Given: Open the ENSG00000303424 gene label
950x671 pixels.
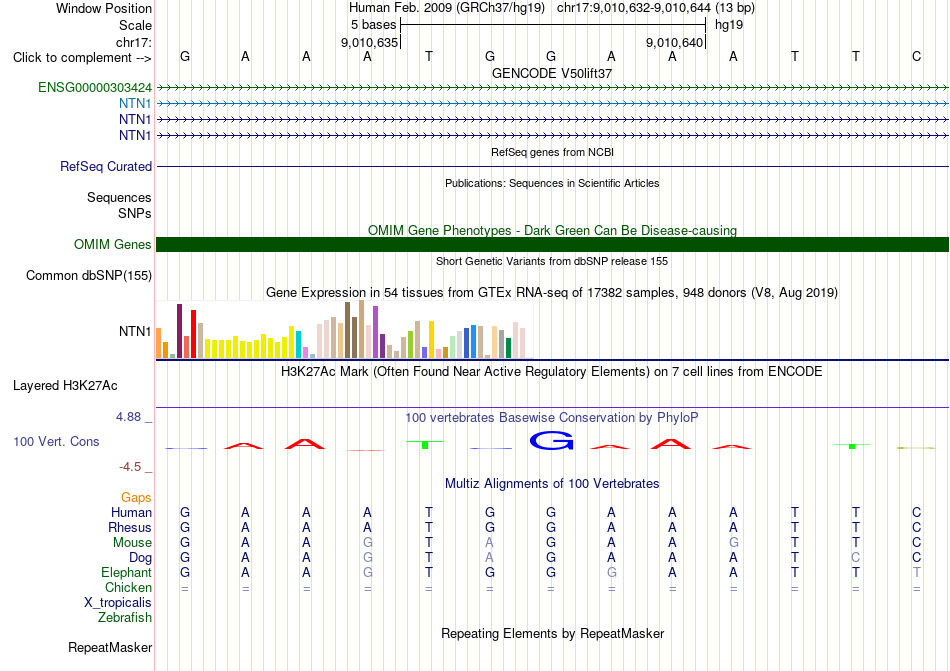Looking at the screenshot, I should [95, 88].
